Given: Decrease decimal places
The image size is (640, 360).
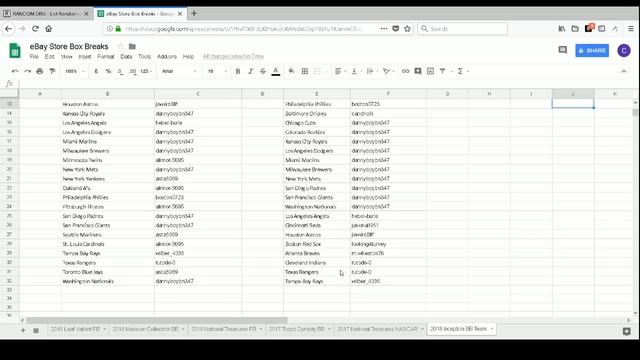Looking at the screenshot, I should (x=120, y=71).
